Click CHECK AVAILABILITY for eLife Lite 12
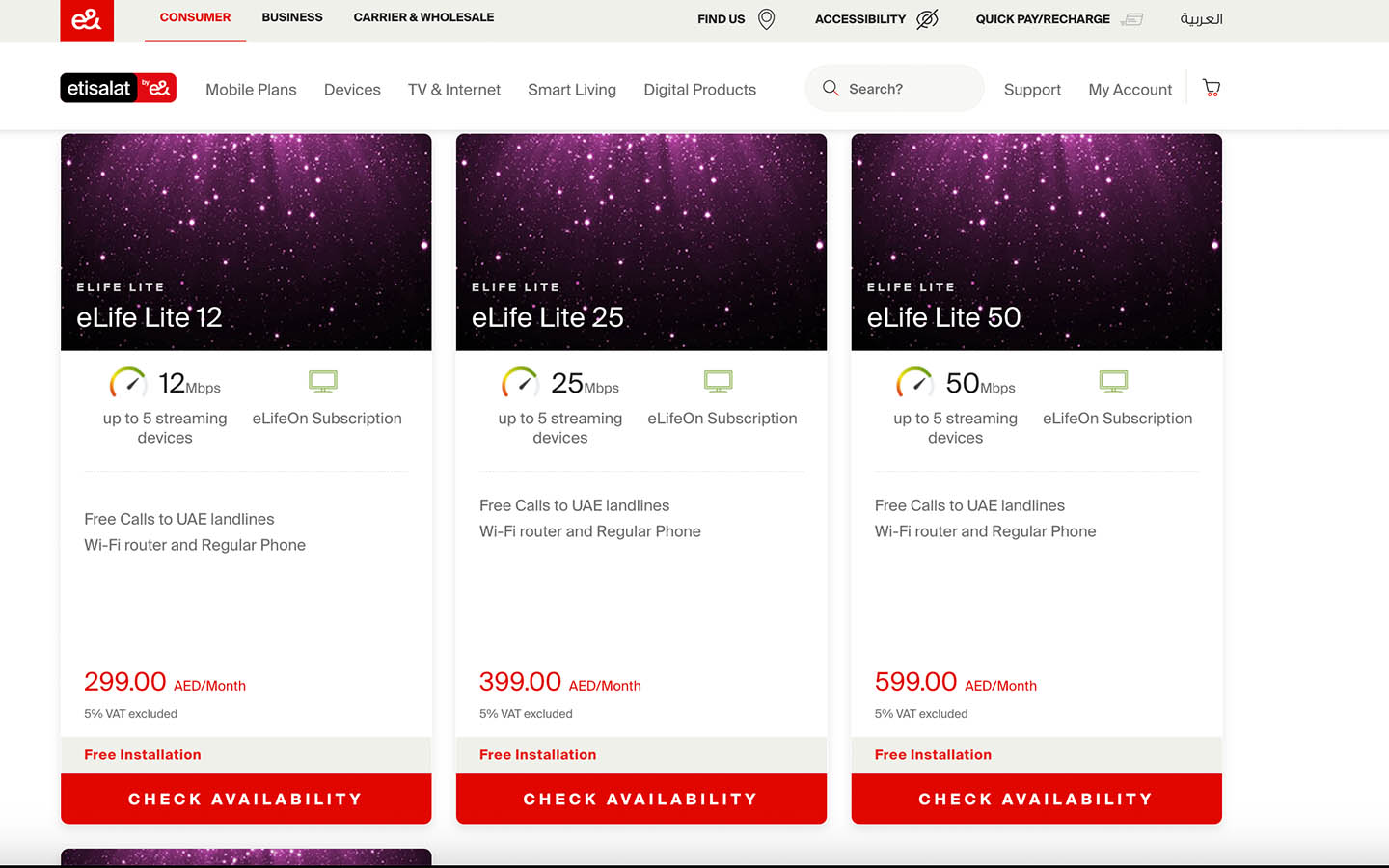 click(246, 799)
